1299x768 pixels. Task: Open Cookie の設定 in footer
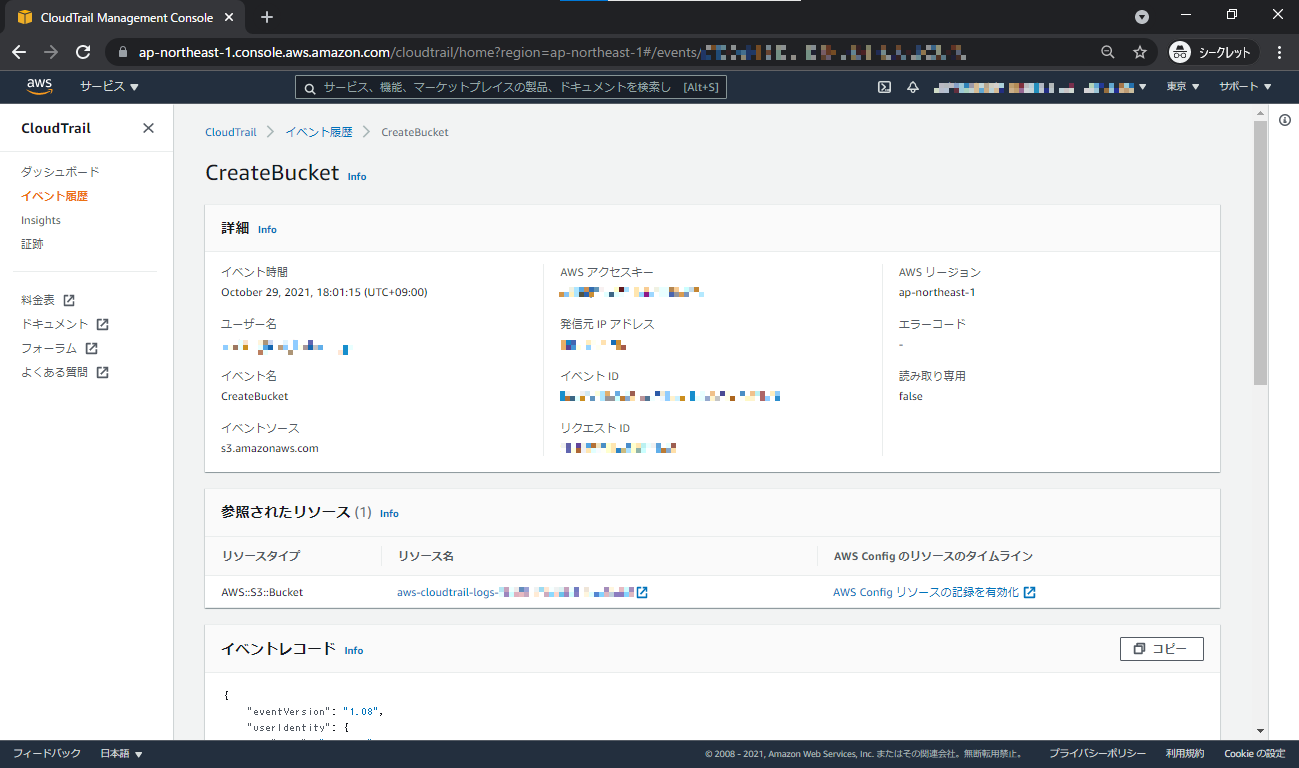1255,754
